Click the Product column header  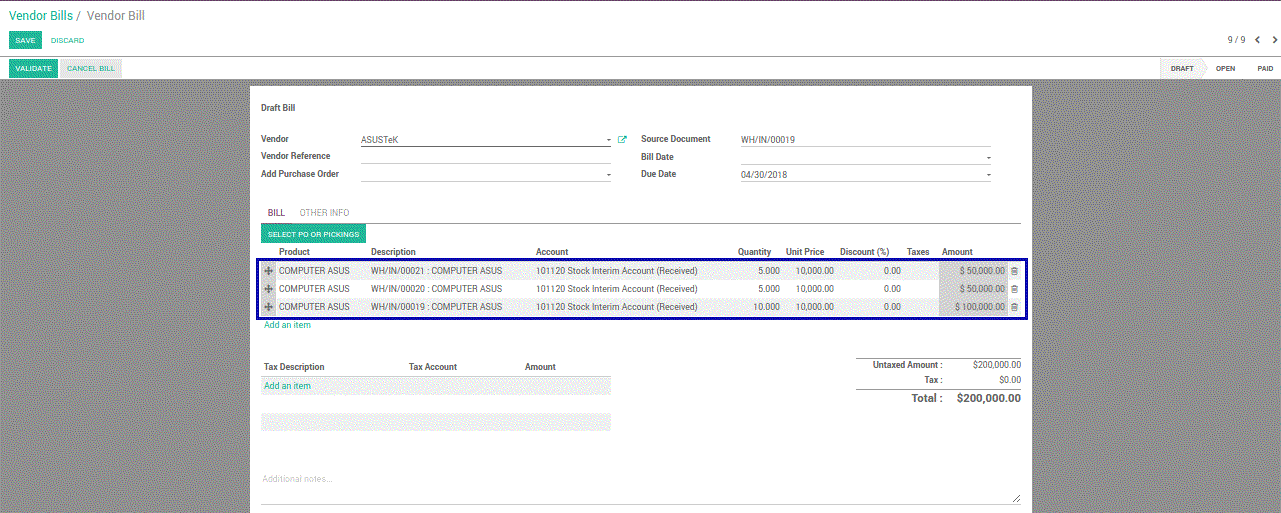click(x=296, y=252)
